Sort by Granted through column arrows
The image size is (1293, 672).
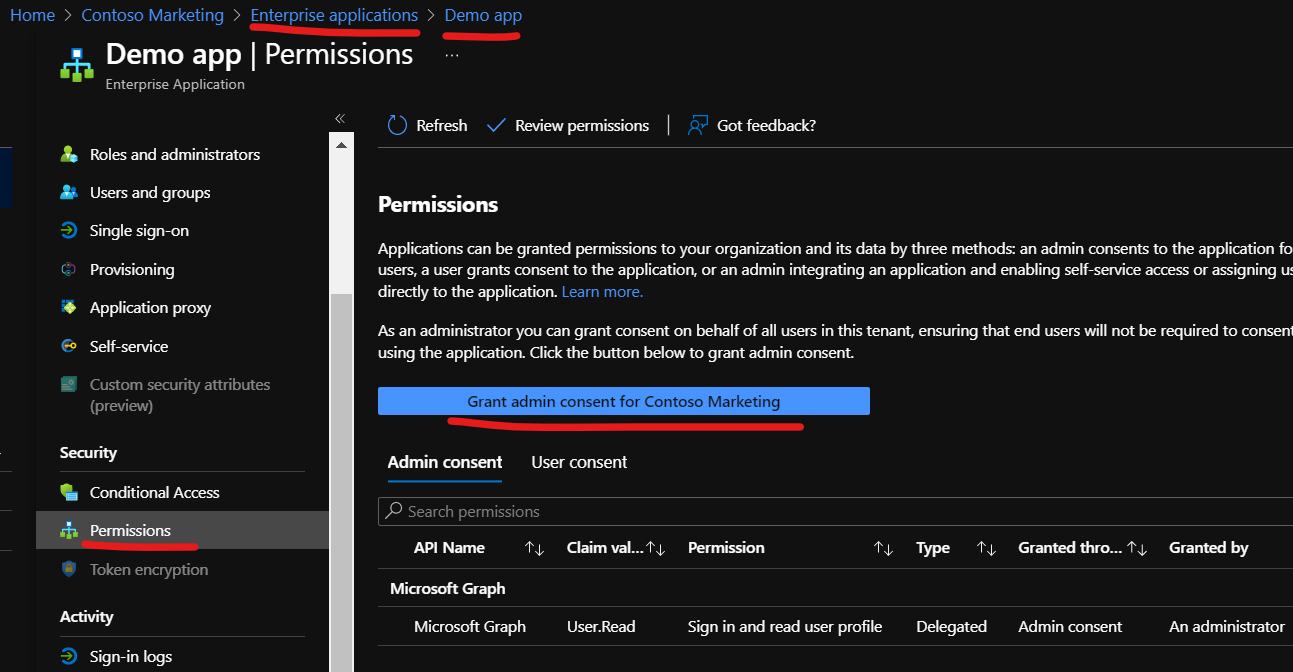pos(1137,548)
